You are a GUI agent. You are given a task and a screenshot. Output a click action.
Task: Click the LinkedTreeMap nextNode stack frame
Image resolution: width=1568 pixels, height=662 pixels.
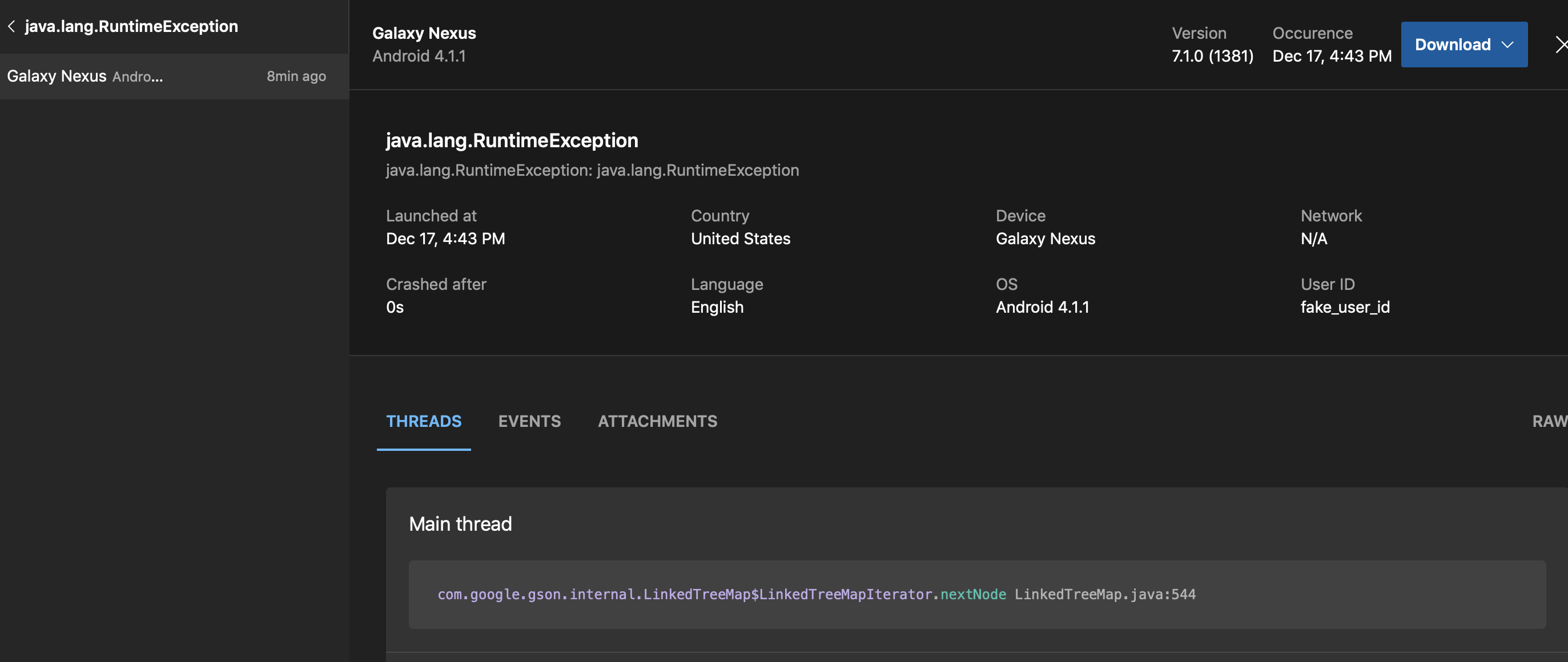coord(815,594)
